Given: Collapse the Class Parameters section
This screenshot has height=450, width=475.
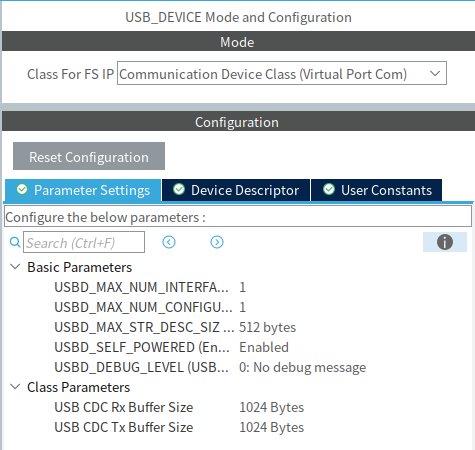Looking at the screenshot, I should point(15,387).
